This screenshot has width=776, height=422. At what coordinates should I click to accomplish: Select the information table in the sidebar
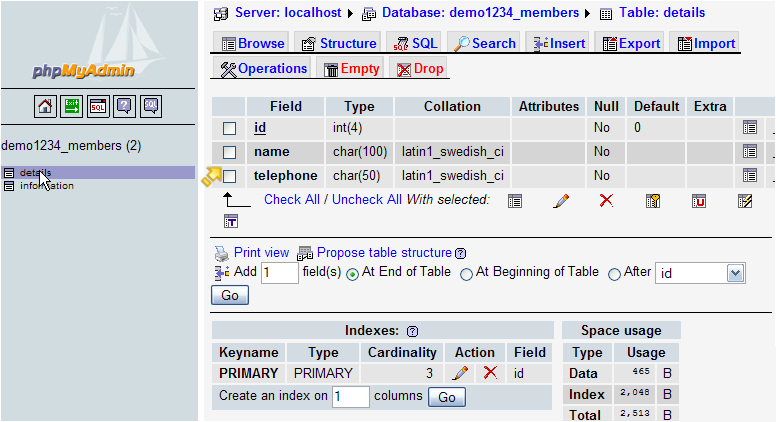point(47,186)
